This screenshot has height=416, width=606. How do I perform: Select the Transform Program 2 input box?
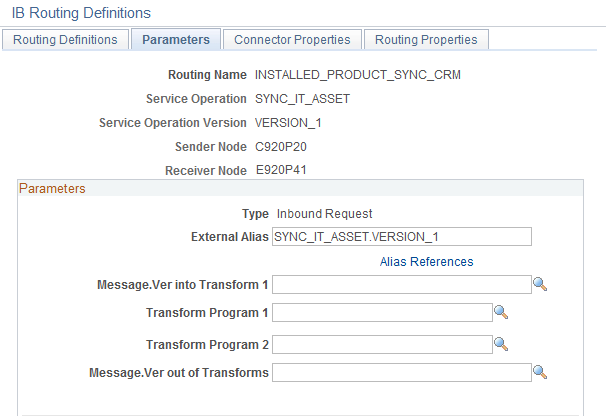[382, 344]
